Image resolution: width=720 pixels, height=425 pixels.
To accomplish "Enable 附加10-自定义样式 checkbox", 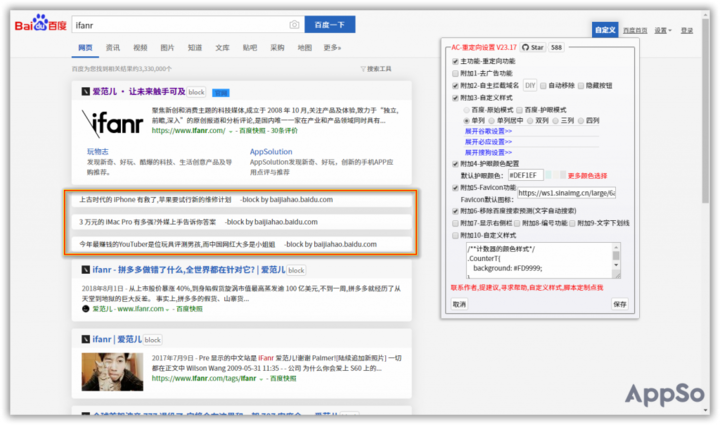I will tap(456, 235).
